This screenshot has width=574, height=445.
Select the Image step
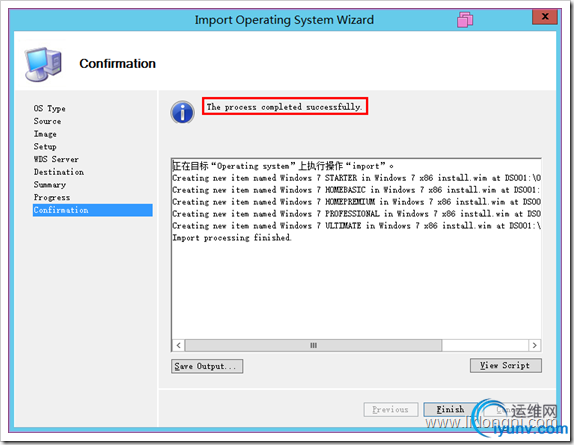click(x=45, y=134)
